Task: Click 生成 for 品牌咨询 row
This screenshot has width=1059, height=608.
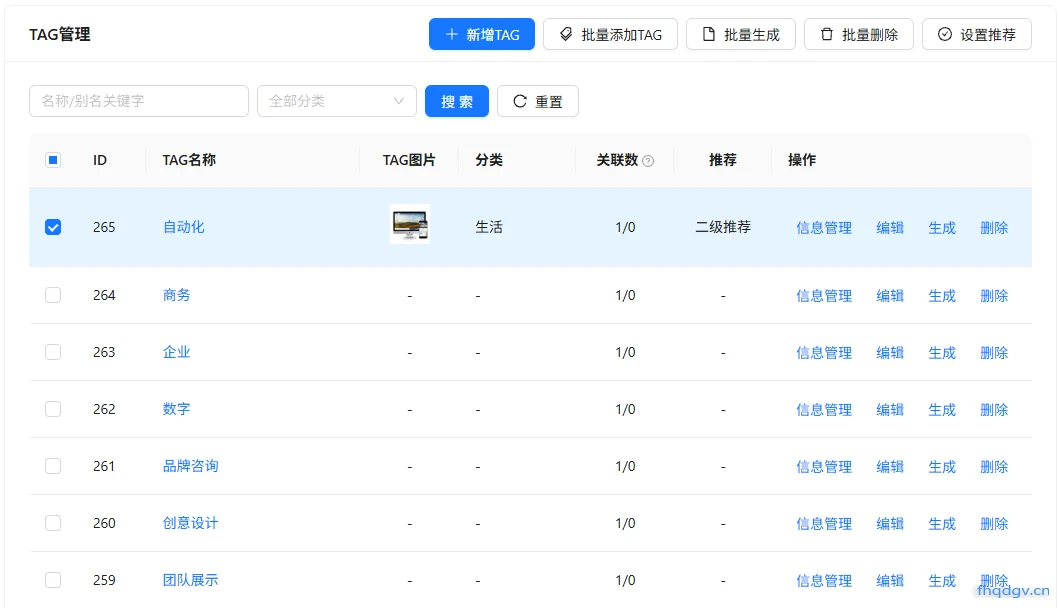Action: coord(942,467)
